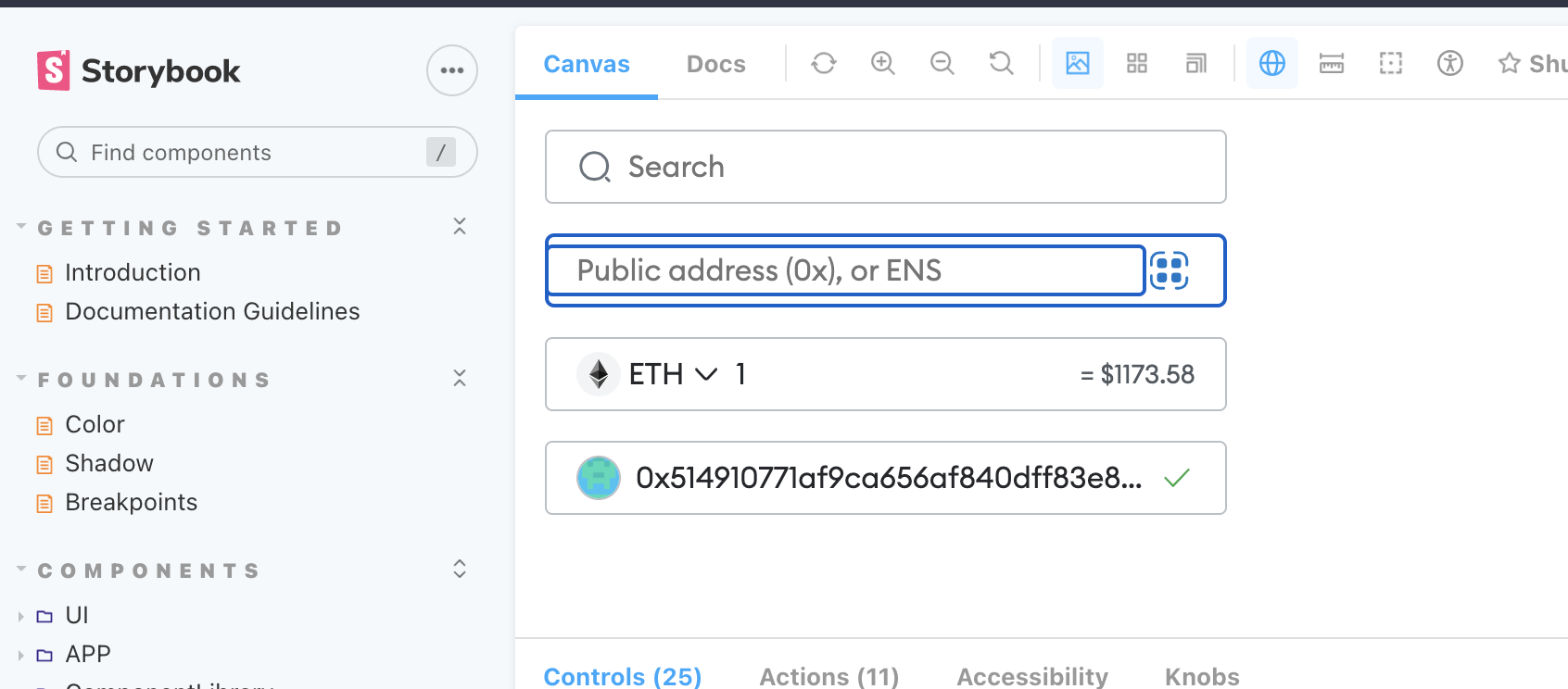Open the ETH currency dropdown

pos(706,374)
